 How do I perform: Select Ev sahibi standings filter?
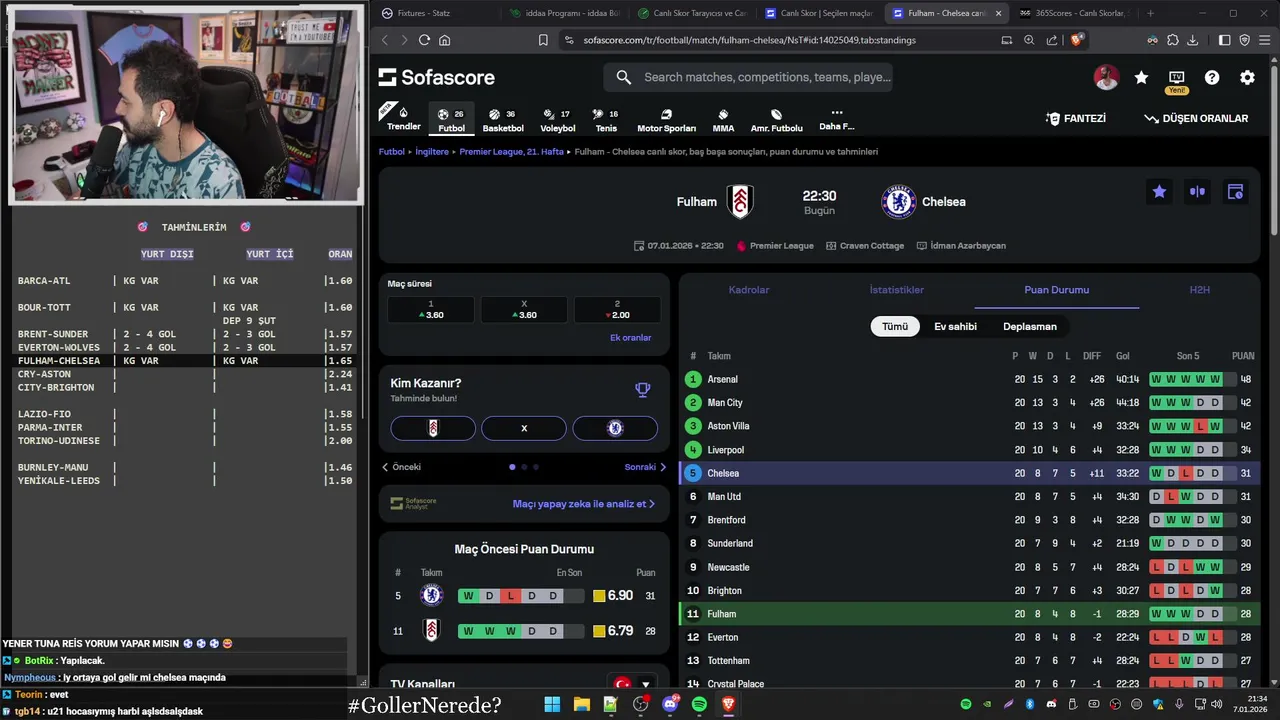click(955, 326)
